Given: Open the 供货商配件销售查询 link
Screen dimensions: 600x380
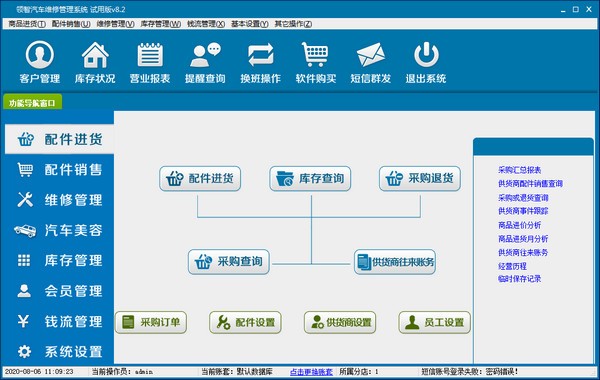Looking at the screenshot, I should 530,184.
